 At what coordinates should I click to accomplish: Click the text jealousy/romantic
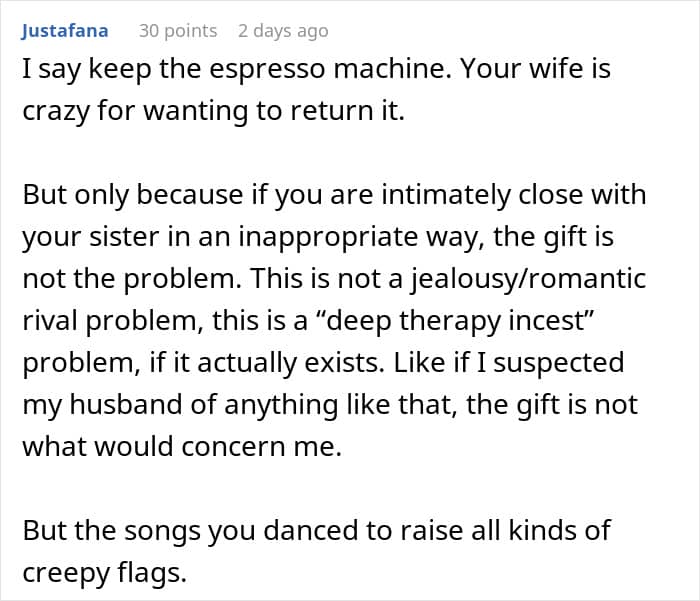click(529, 280)
